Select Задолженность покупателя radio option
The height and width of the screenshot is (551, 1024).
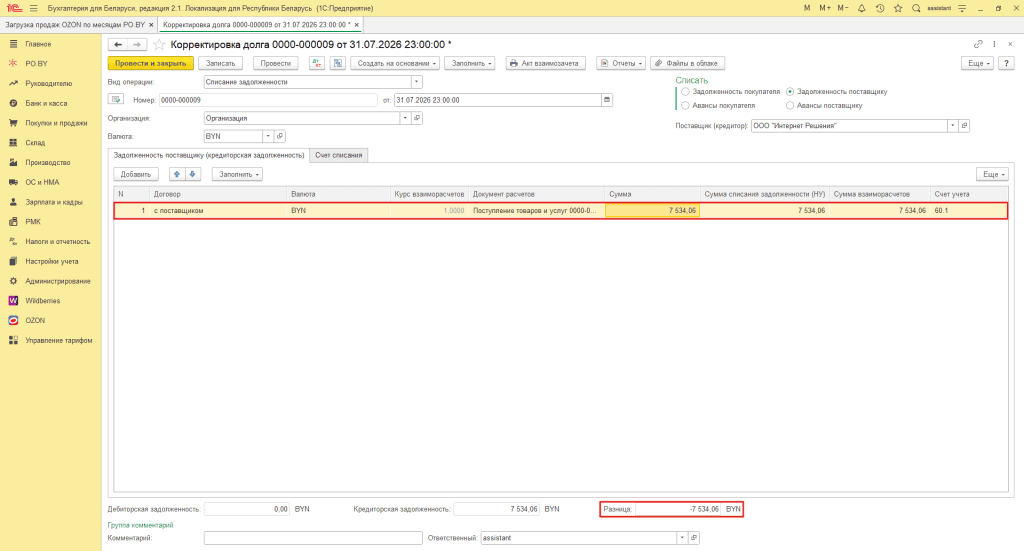685,92
